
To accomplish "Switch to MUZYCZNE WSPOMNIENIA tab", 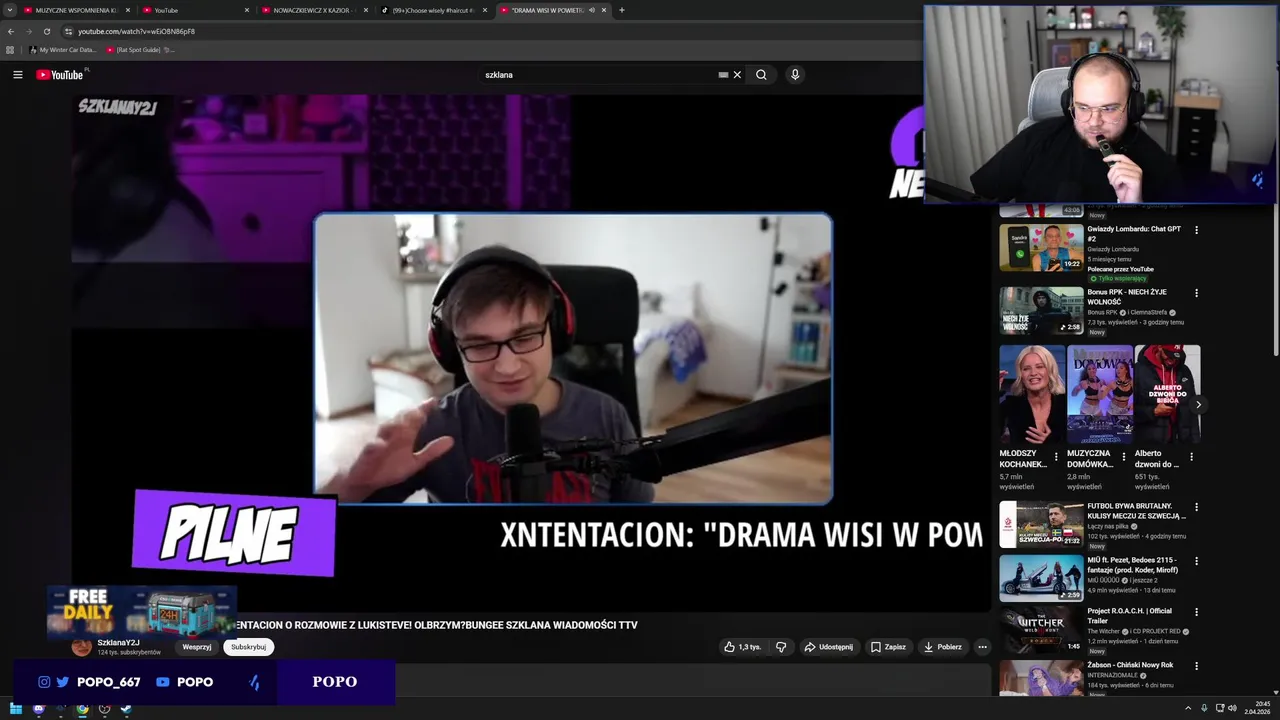I will tap(74, 10).
